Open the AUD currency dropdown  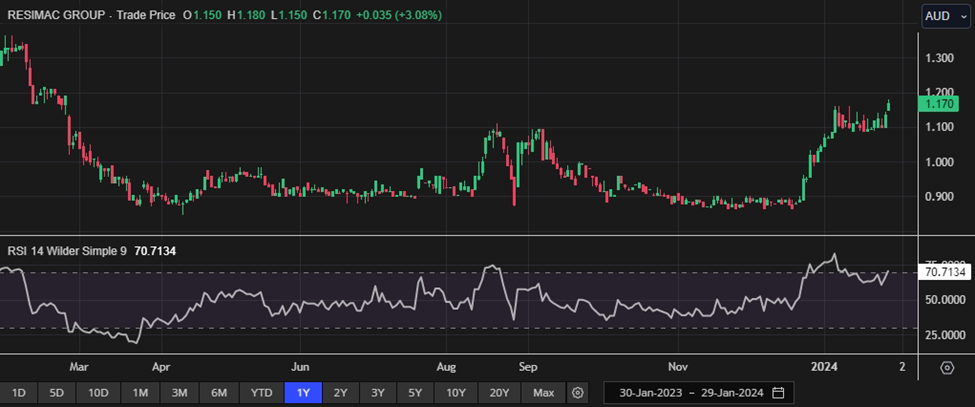coord(945,16)
